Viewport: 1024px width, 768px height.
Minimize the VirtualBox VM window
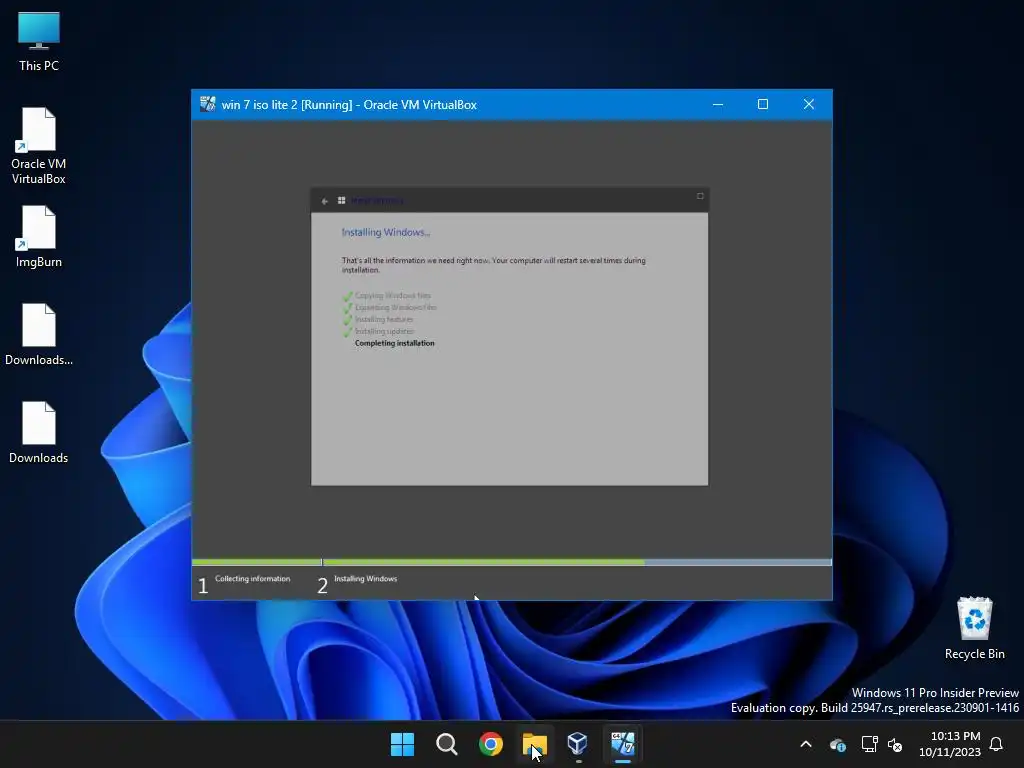point(718,104)
